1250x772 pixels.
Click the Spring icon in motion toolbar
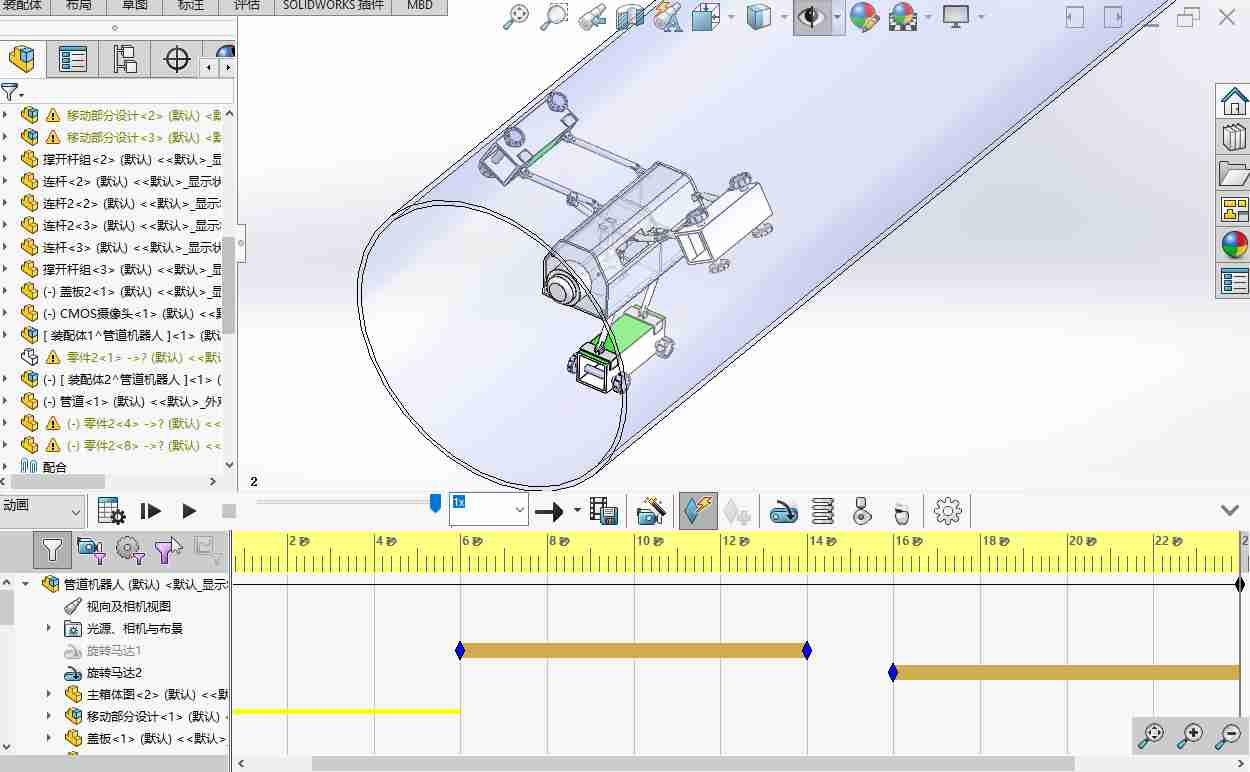(x=823, y=512)
